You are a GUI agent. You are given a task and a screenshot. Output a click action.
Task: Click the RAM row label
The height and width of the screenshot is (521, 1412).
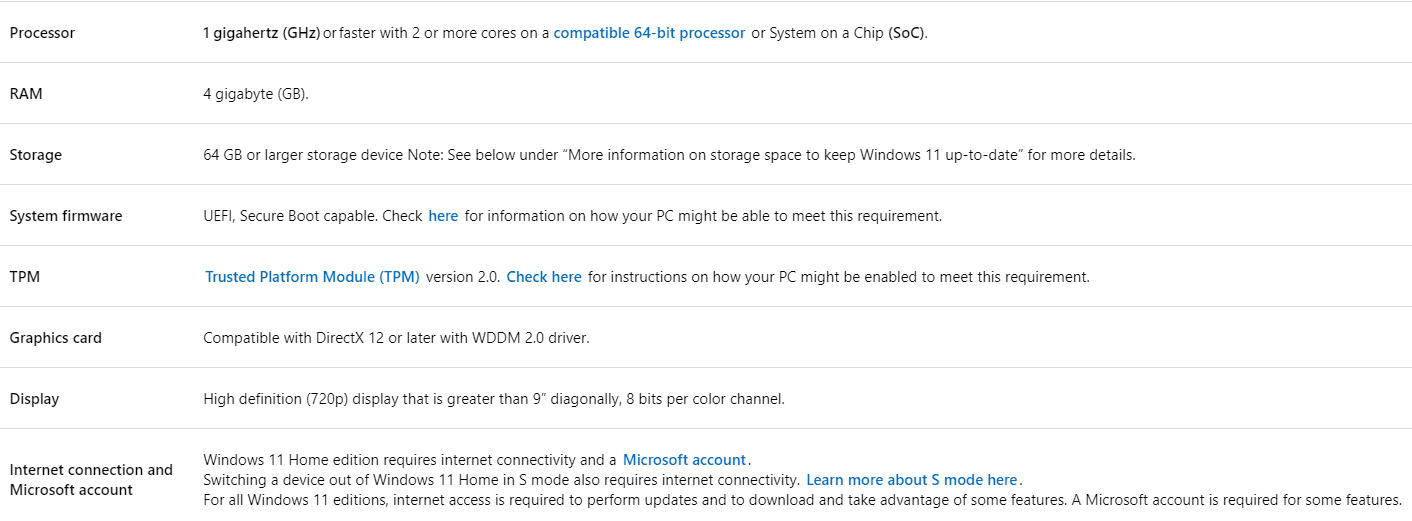[26, 94]
